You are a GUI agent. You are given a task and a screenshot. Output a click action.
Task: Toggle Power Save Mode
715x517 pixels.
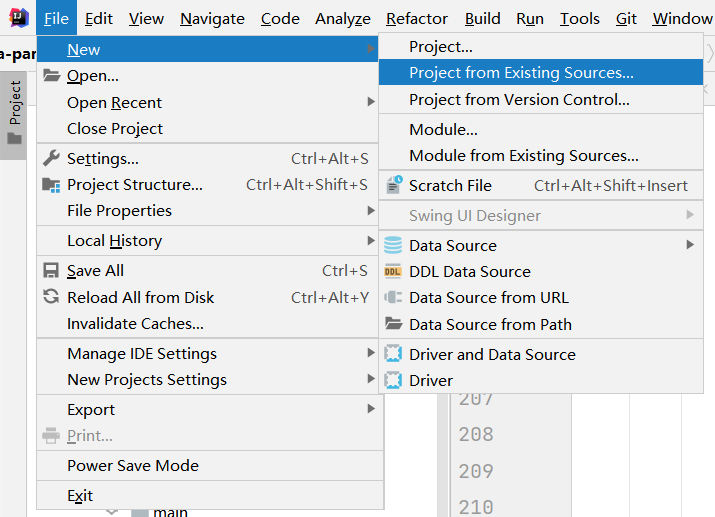click(x=133, y=465)
